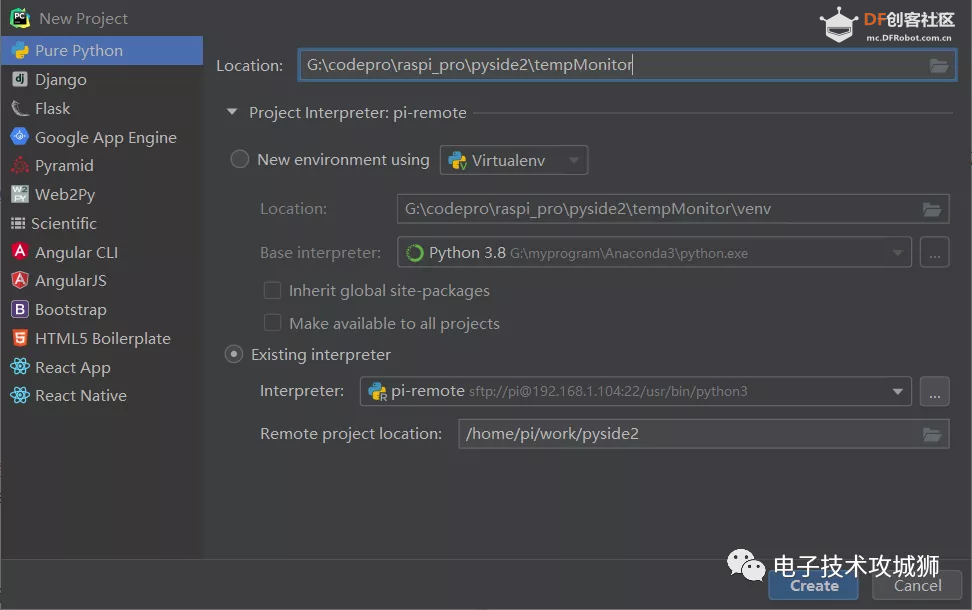This screenshot has width=972, height=610.
Task: Browse folder for Remote project location
Action: 932,435
